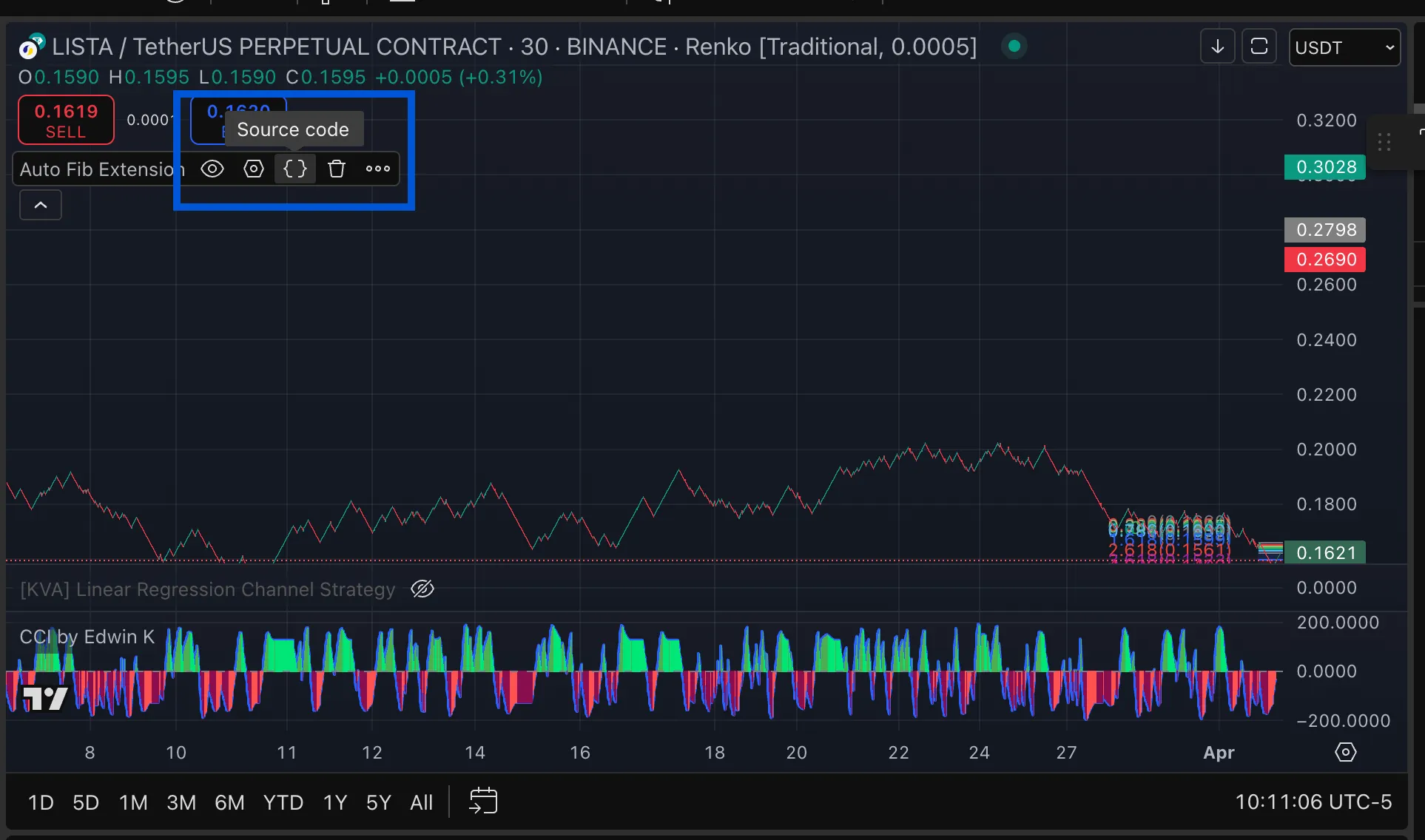Open chart settings gear on the time axis
Image resolution: width=1425 pixels, height=840 pixels.
tap(1345, 752)
